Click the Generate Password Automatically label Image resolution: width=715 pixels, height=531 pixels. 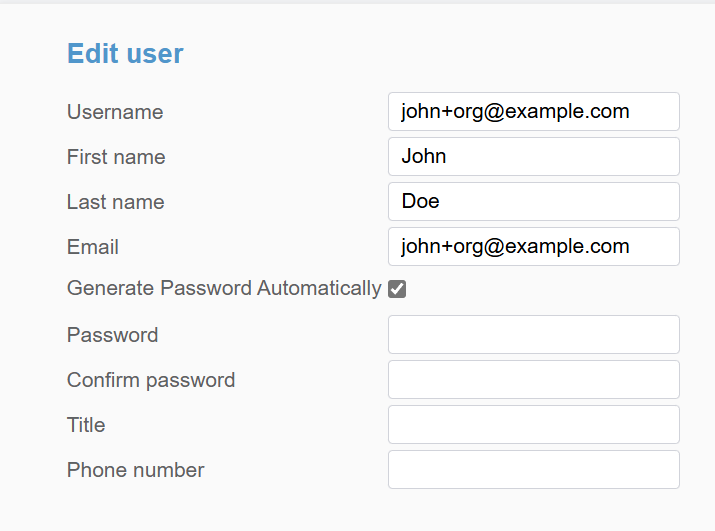pyautogui.click(x=224, y=289)
